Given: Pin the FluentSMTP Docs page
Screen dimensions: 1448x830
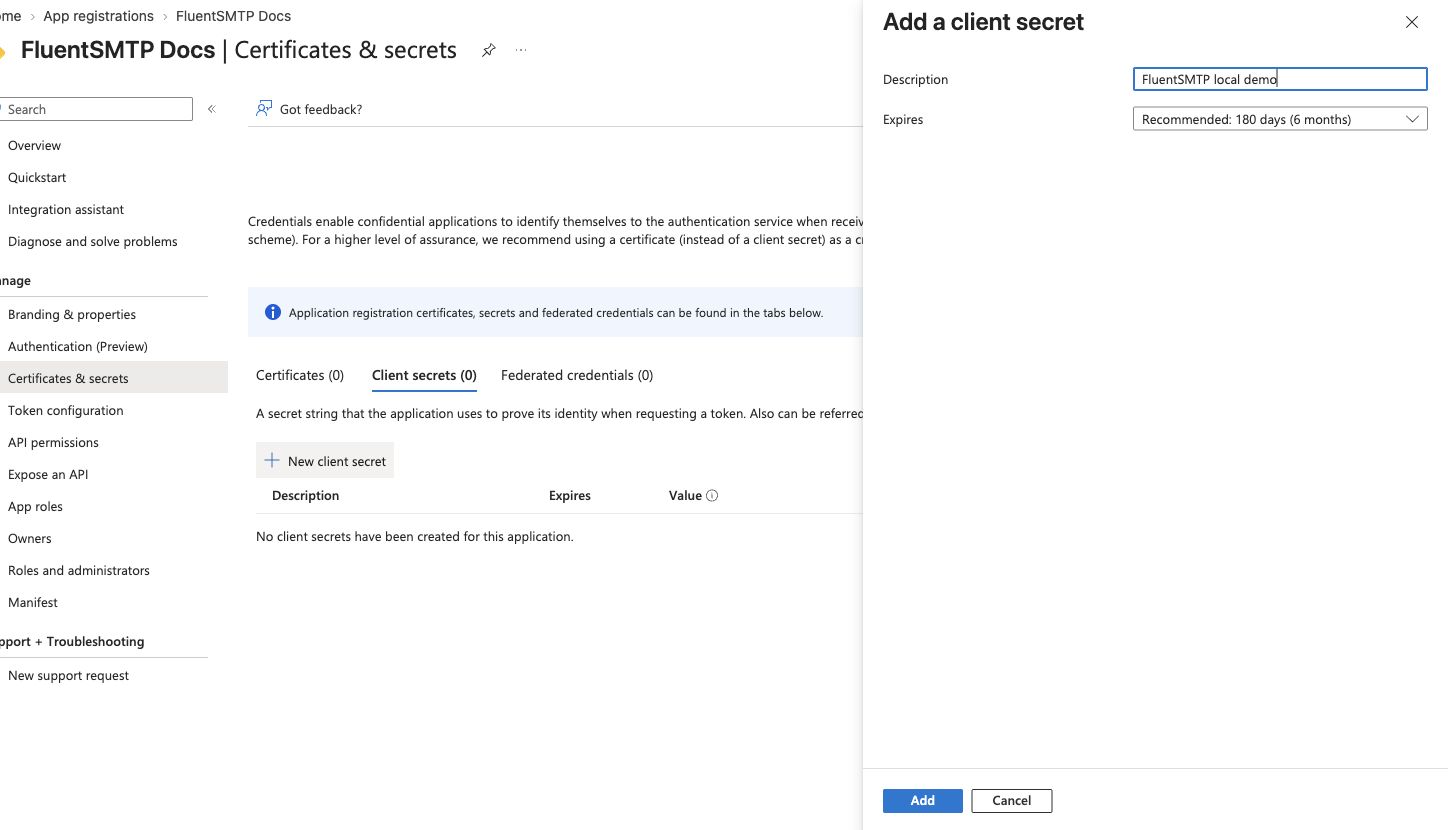Looking at the screenshot, I should (488, 50).
